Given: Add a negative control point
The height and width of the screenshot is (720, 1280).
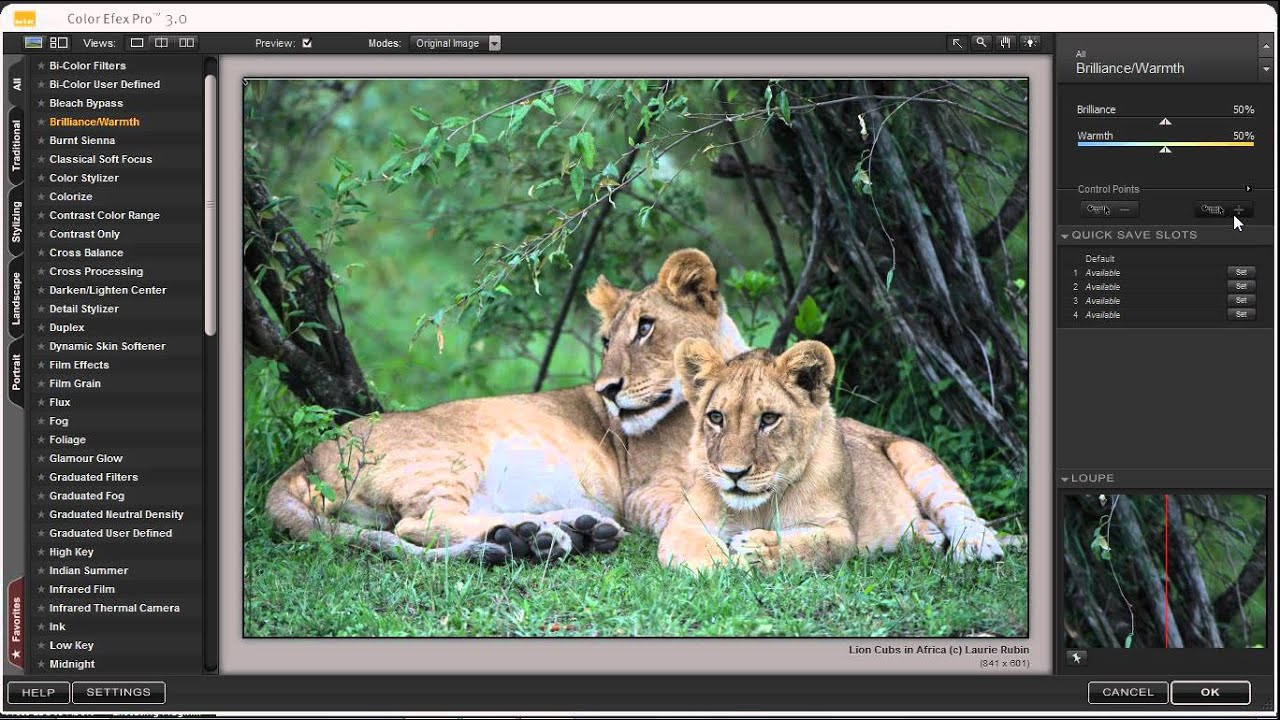Looking at the screenshot, I should coord(1110,209).
